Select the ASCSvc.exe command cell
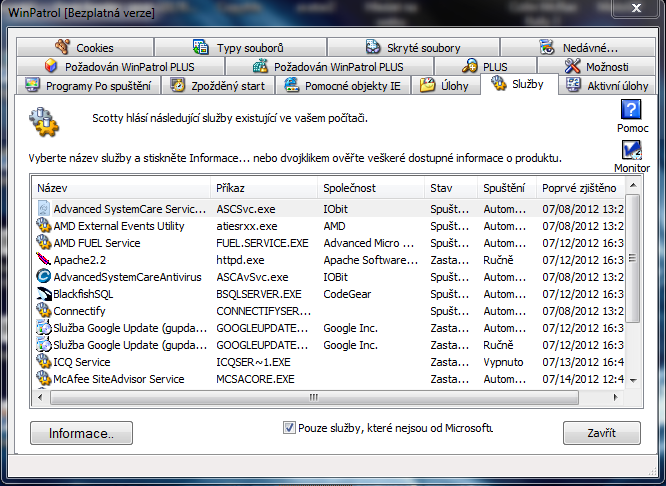Screen dimensions: 666x486 (246, 209)
